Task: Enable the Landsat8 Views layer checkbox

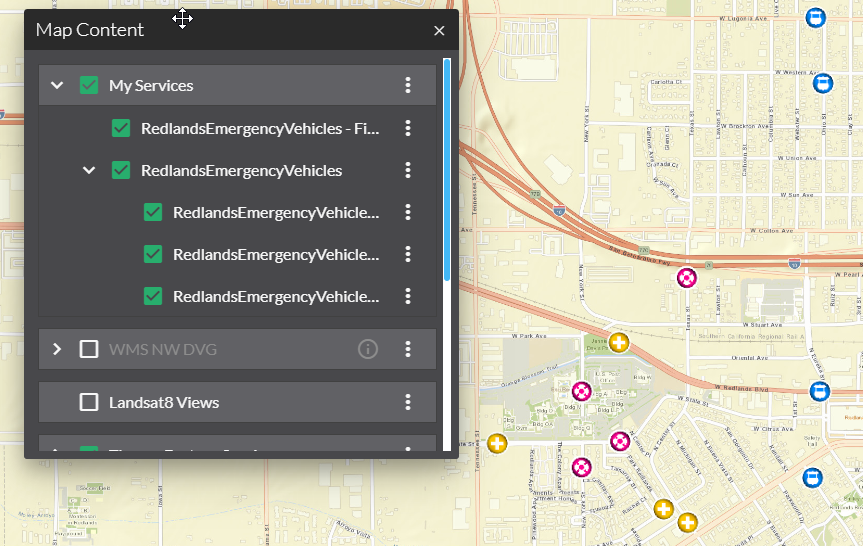Action: coord(89,402)
